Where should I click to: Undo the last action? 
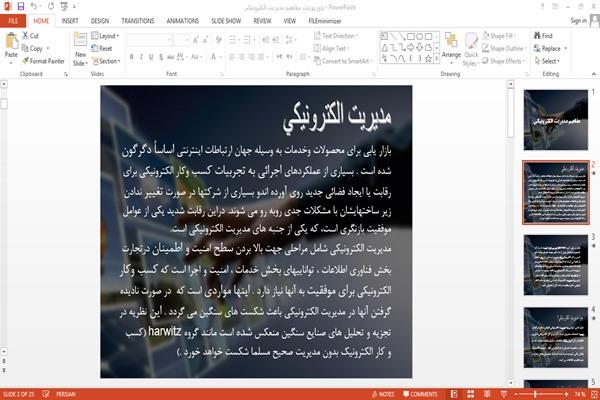pos(34,7)
